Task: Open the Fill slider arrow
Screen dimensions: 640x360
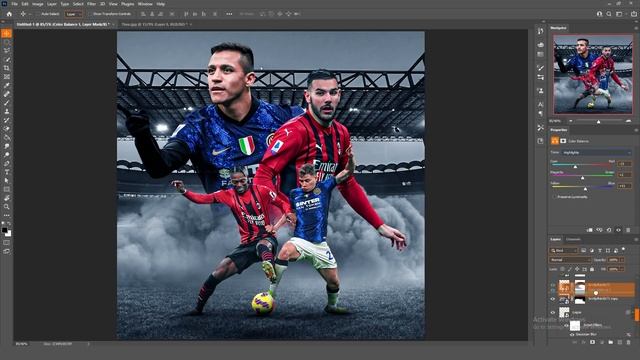Action: click(x=622, y=269)
